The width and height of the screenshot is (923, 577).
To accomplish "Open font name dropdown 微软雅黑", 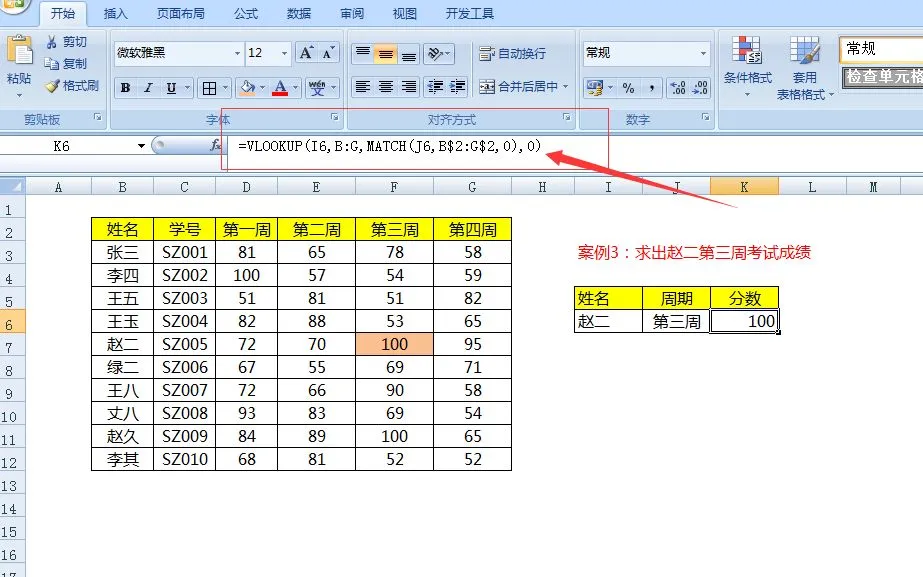I will tap(238, 53).
